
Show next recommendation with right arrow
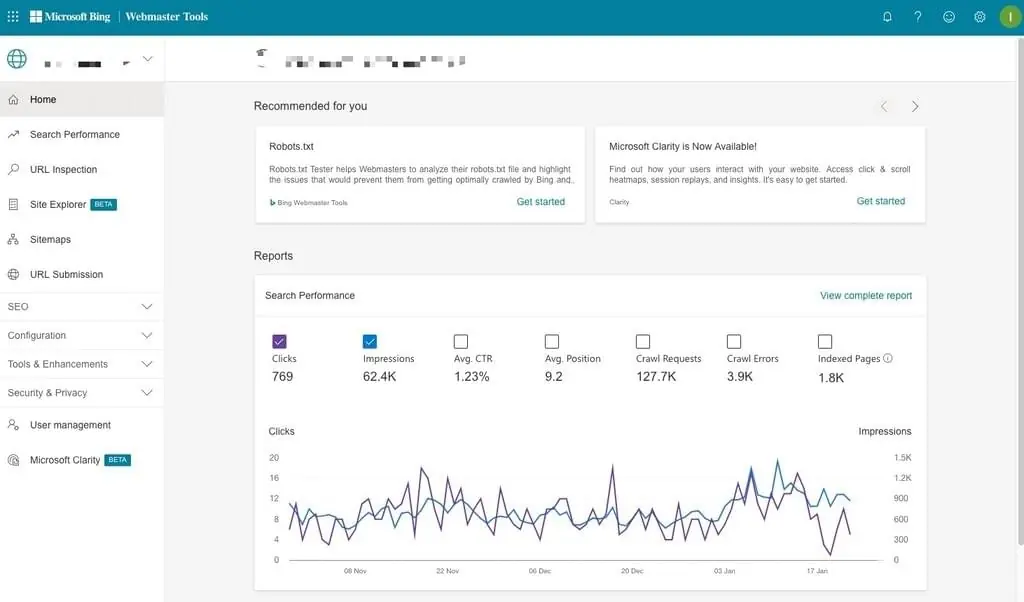click(915, 107)
